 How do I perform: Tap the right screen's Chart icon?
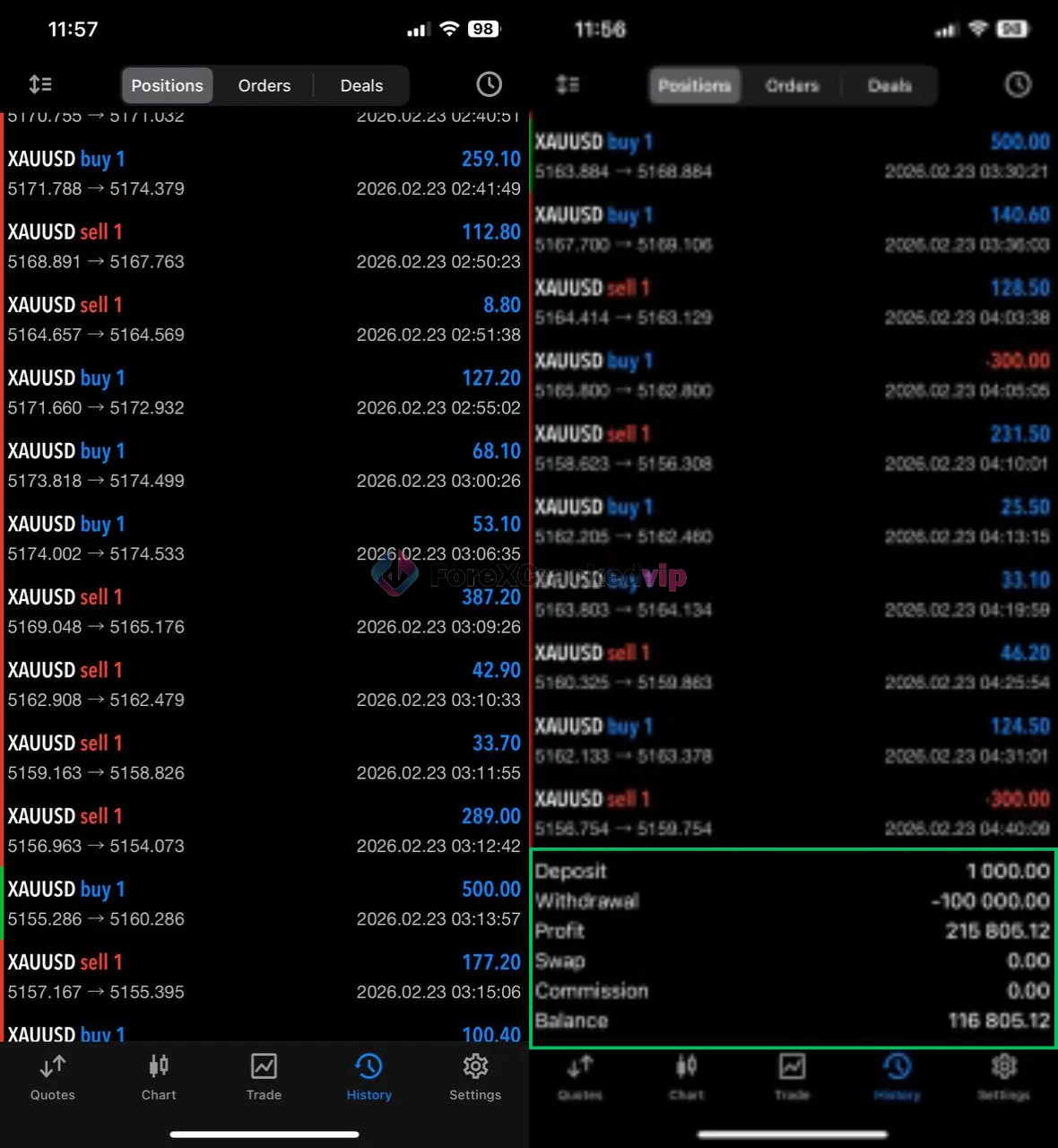point(686,1076)
